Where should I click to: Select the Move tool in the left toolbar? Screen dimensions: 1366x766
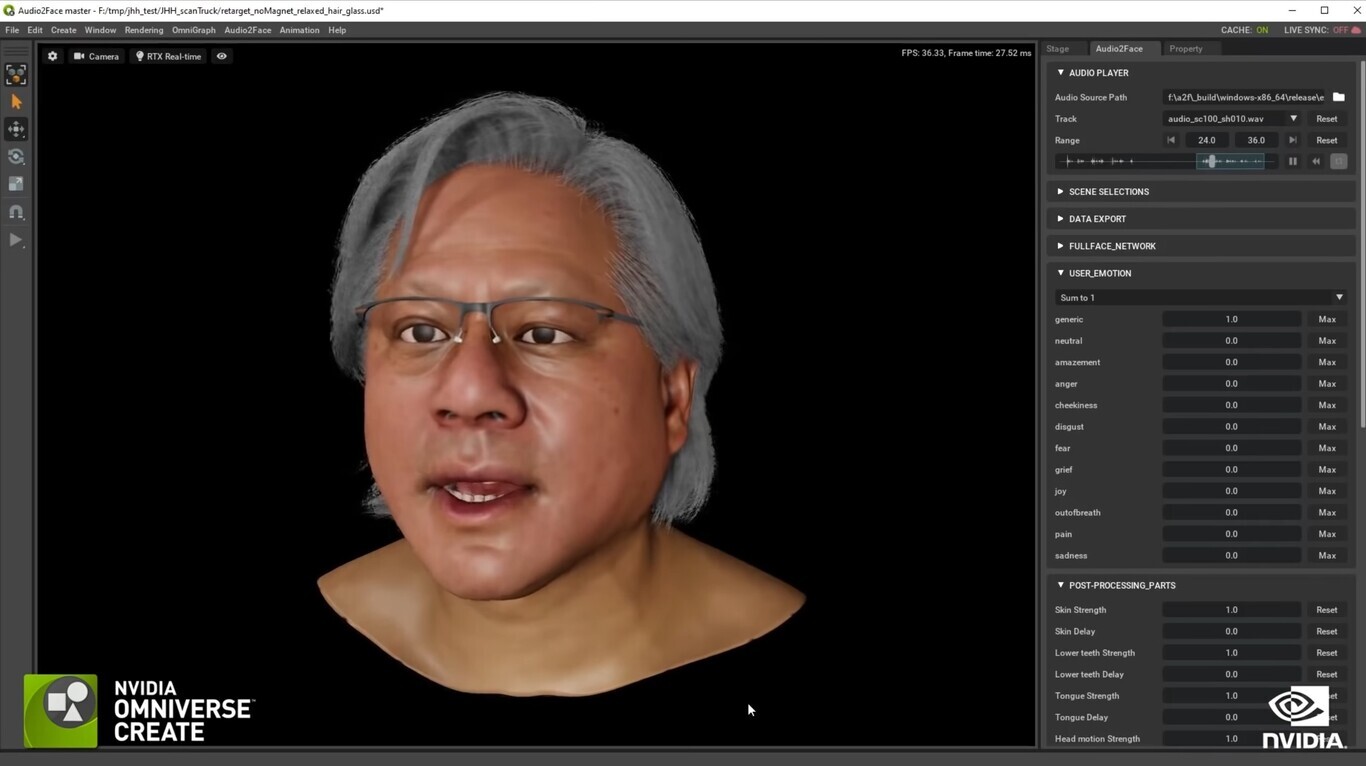point(16,128)
